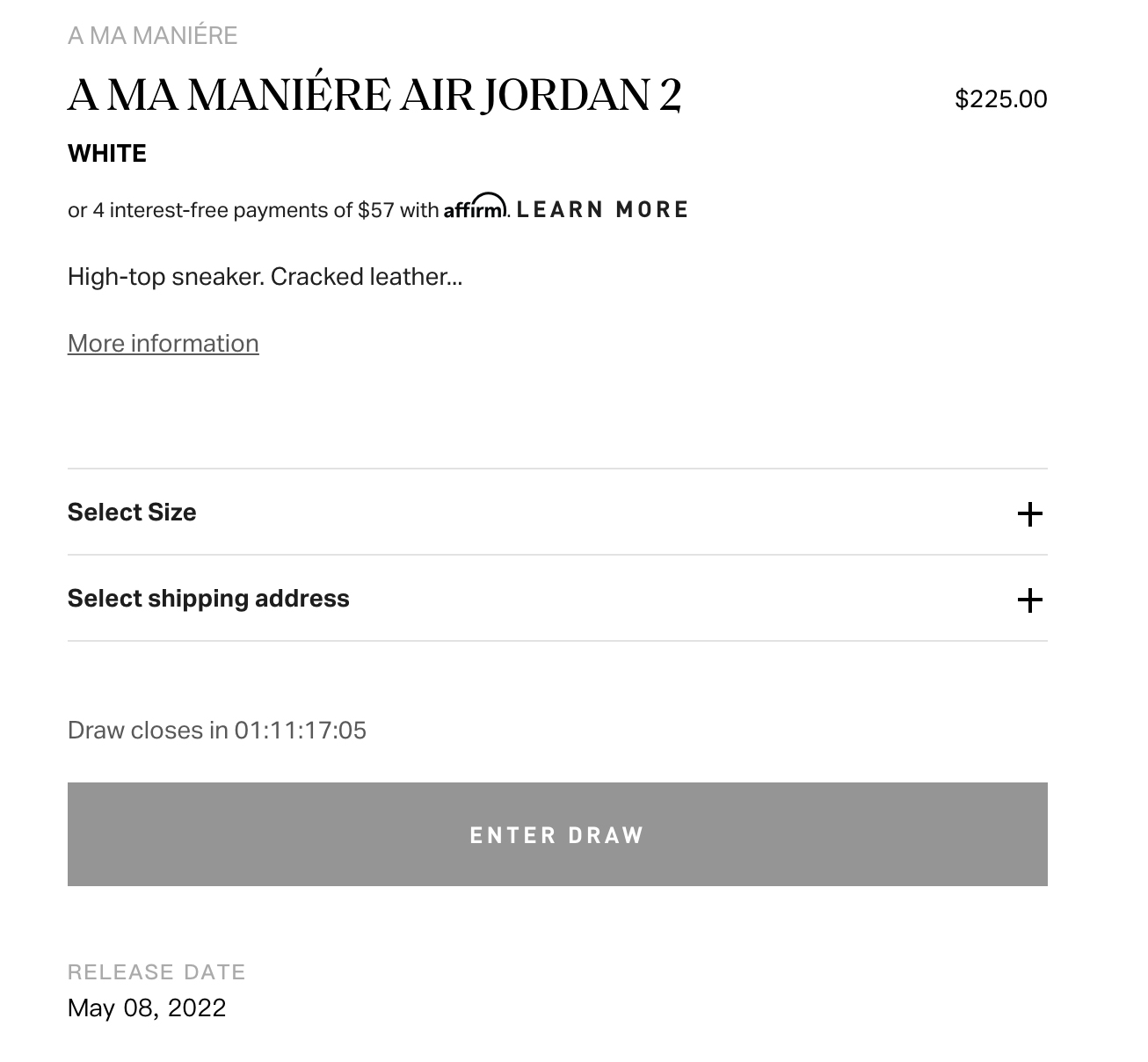
Task: Click the $57 installment amount
Action: [376, 210]
